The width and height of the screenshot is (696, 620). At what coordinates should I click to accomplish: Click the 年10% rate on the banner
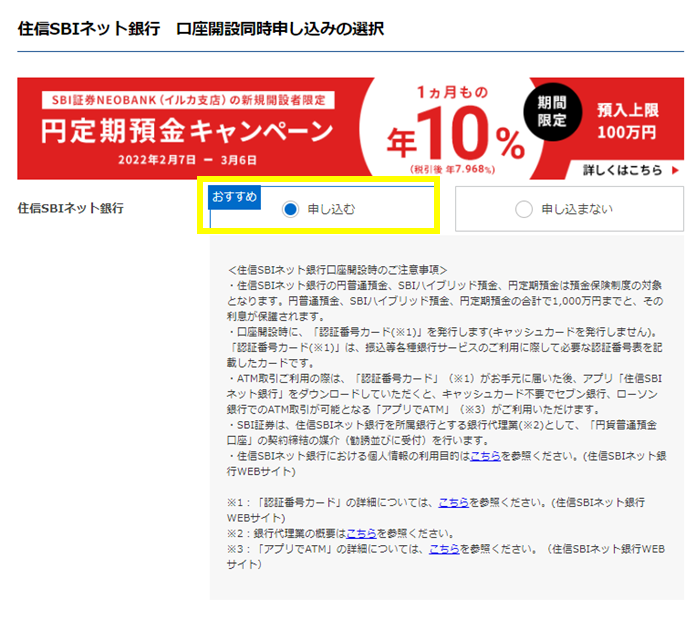pos(456,133)
